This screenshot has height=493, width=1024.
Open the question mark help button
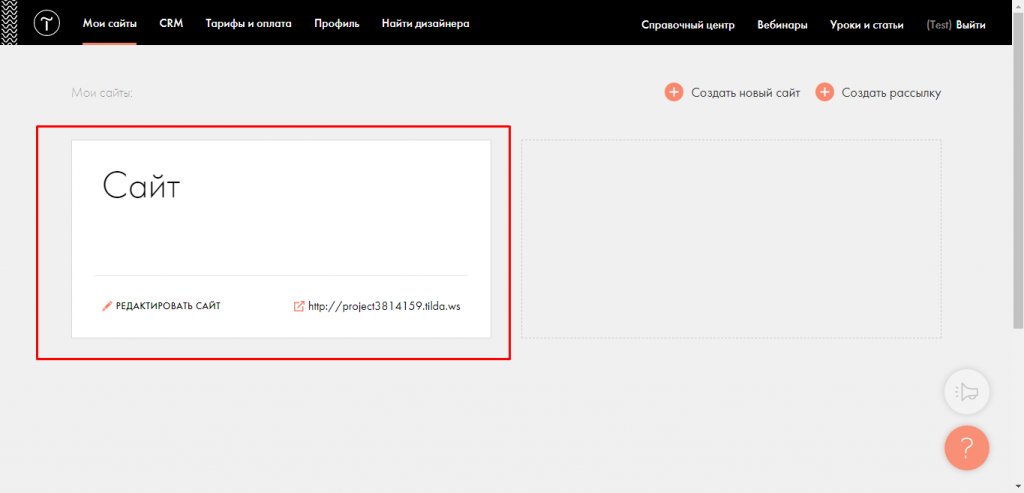click(967, 448)
